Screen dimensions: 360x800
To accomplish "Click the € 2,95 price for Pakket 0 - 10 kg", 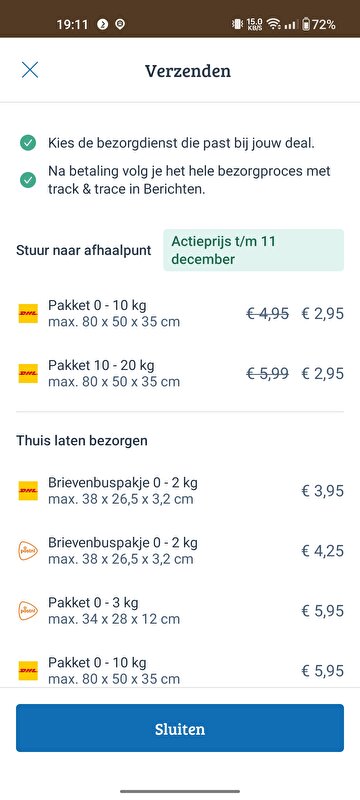I will pyautogui.click(x=322, y=314).
